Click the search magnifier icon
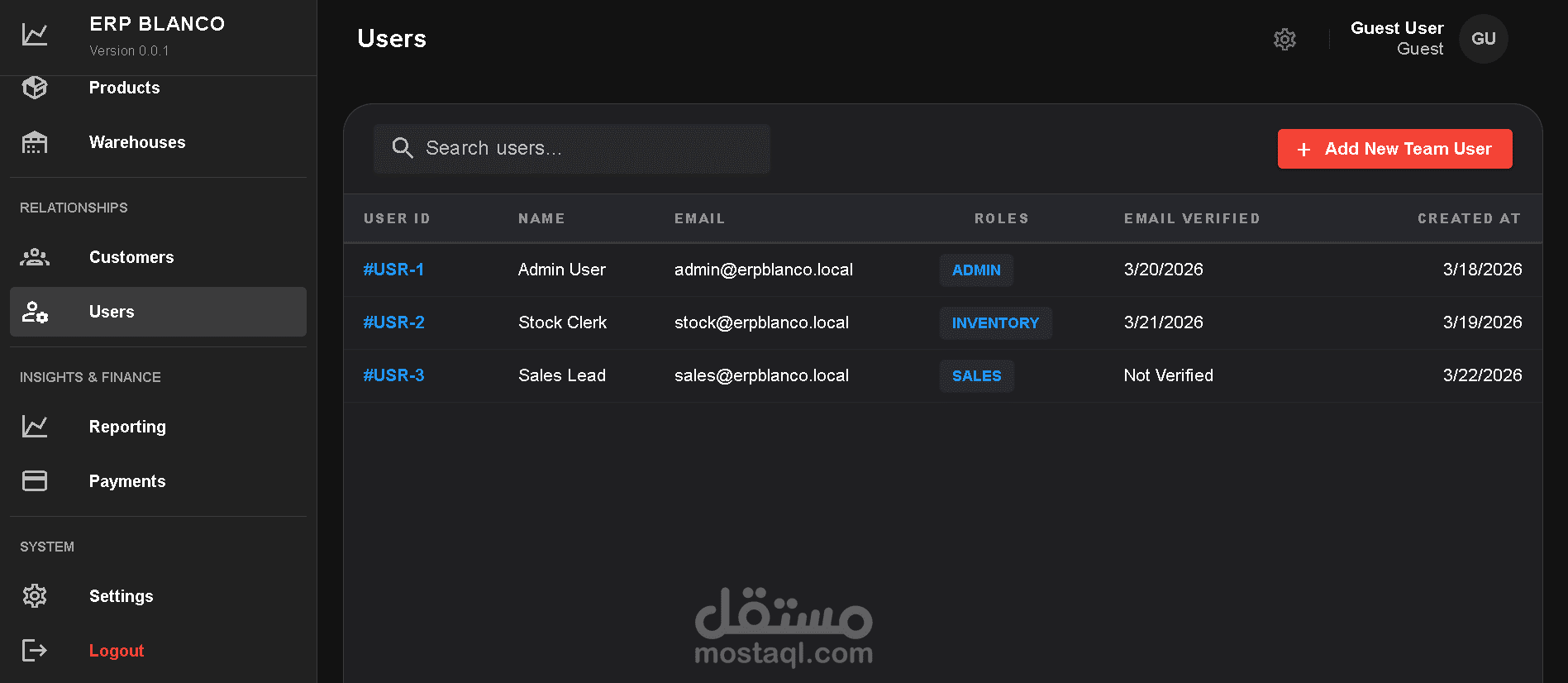Viewport: 1568px width, 683px height. (403, 148)
